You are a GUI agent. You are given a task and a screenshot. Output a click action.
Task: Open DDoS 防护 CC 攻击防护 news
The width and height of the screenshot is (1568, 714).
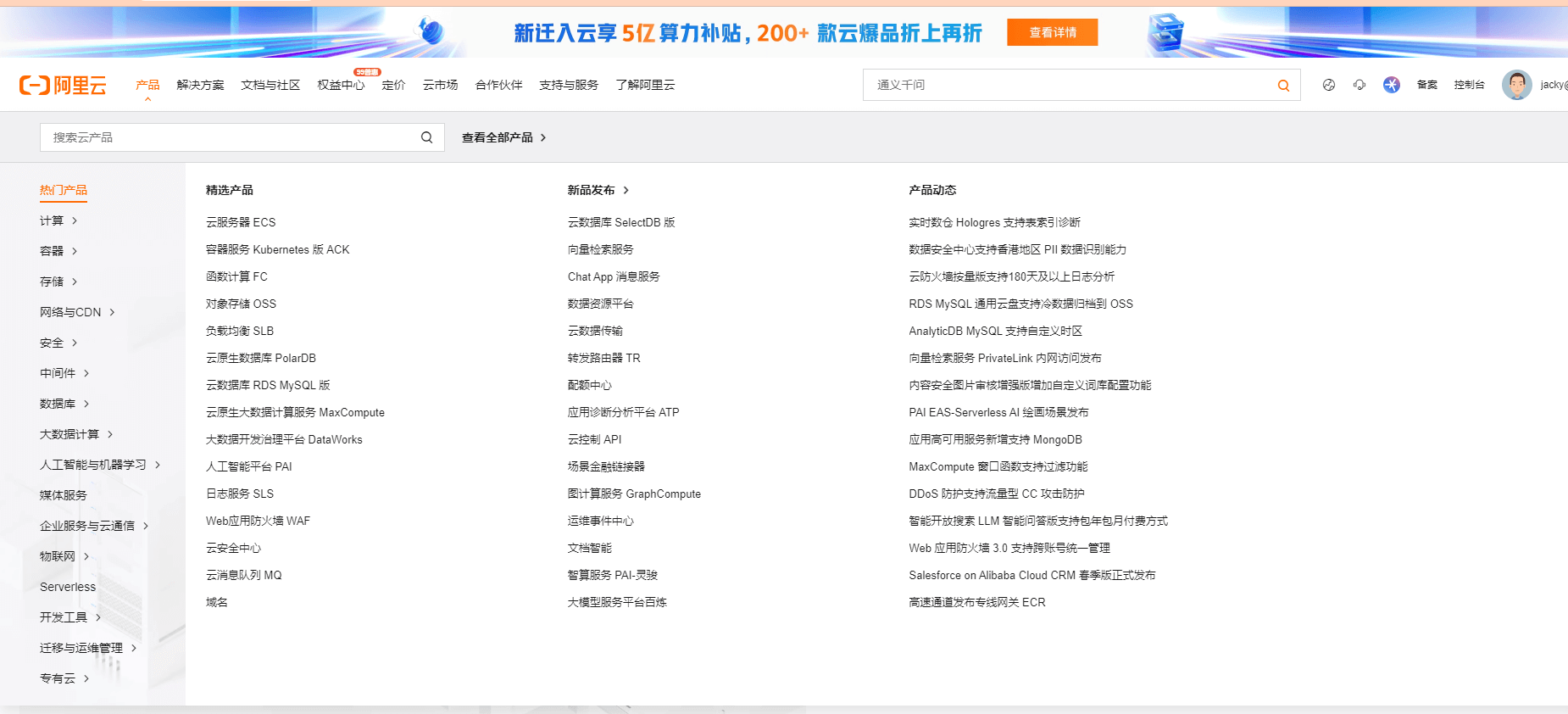tap(997, 494)
